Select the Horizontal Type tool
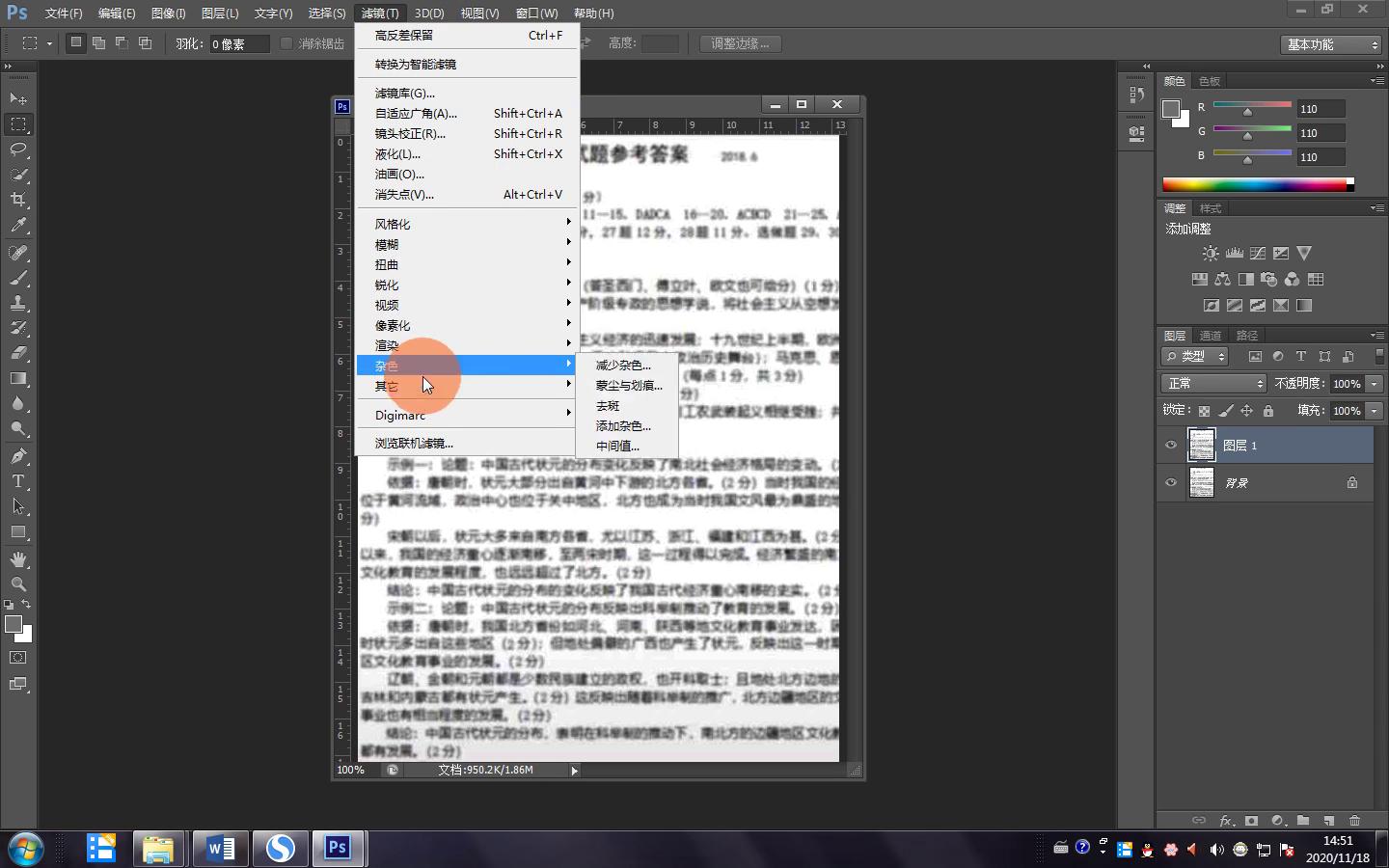1389x868 pixels. coord(18,481)
